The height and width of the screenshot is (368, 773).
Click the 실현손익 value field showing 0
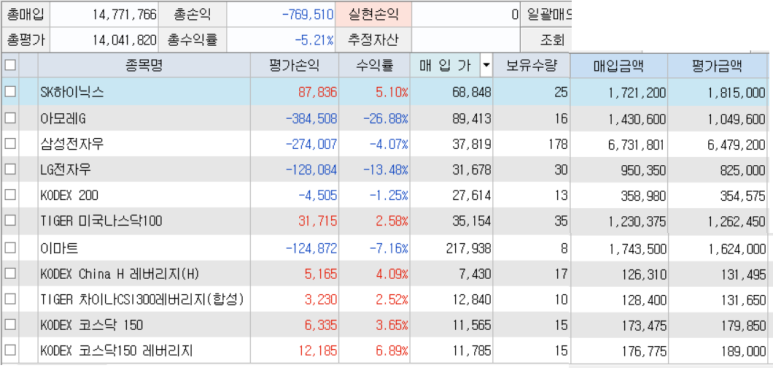click(x=466, y=14)
